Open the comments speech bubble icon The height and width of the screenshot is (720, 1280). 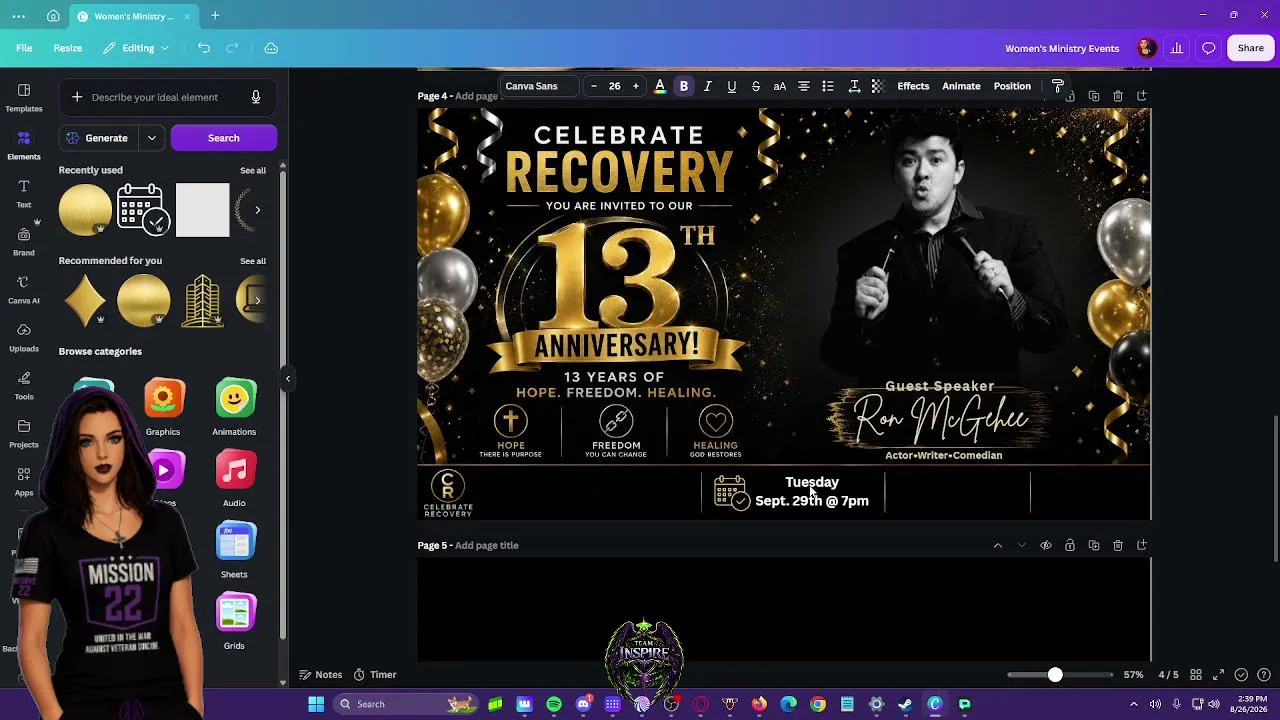1208,48
